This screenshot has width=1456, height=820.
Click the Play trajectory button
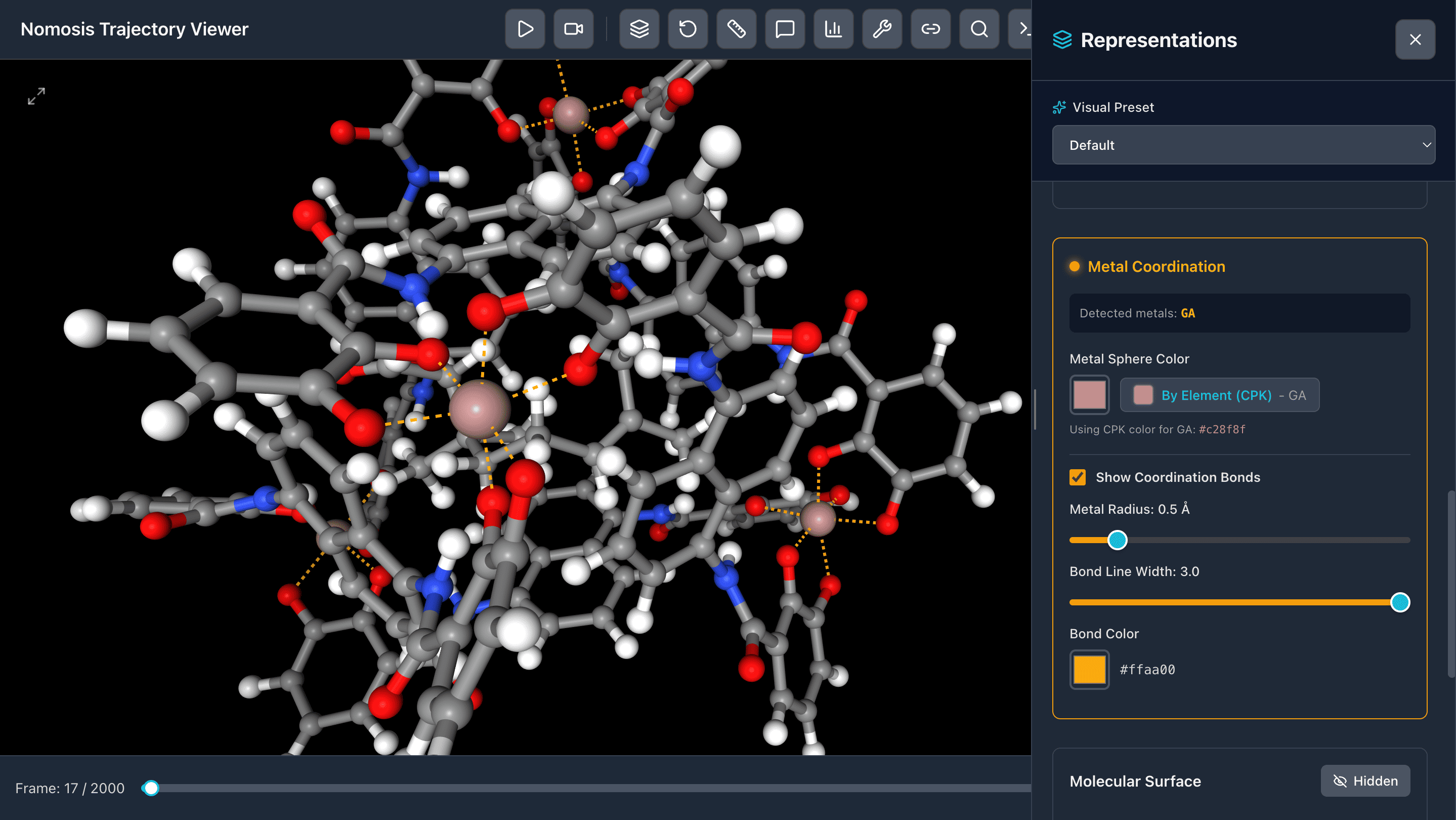pyautogui.click(x=525, y=29)
